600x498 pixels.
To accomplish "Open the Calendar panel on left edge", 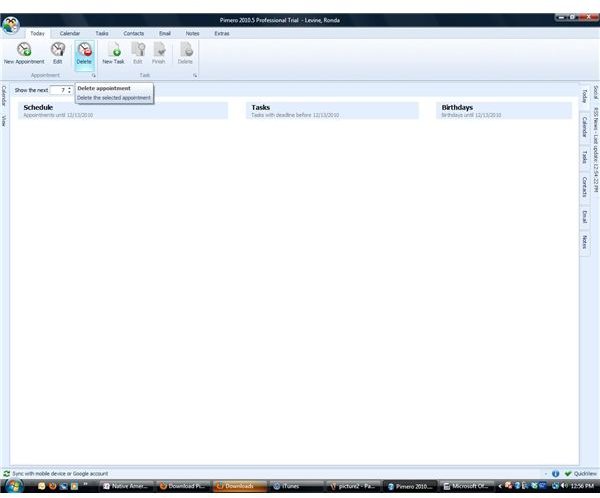I will click(4, 96).
